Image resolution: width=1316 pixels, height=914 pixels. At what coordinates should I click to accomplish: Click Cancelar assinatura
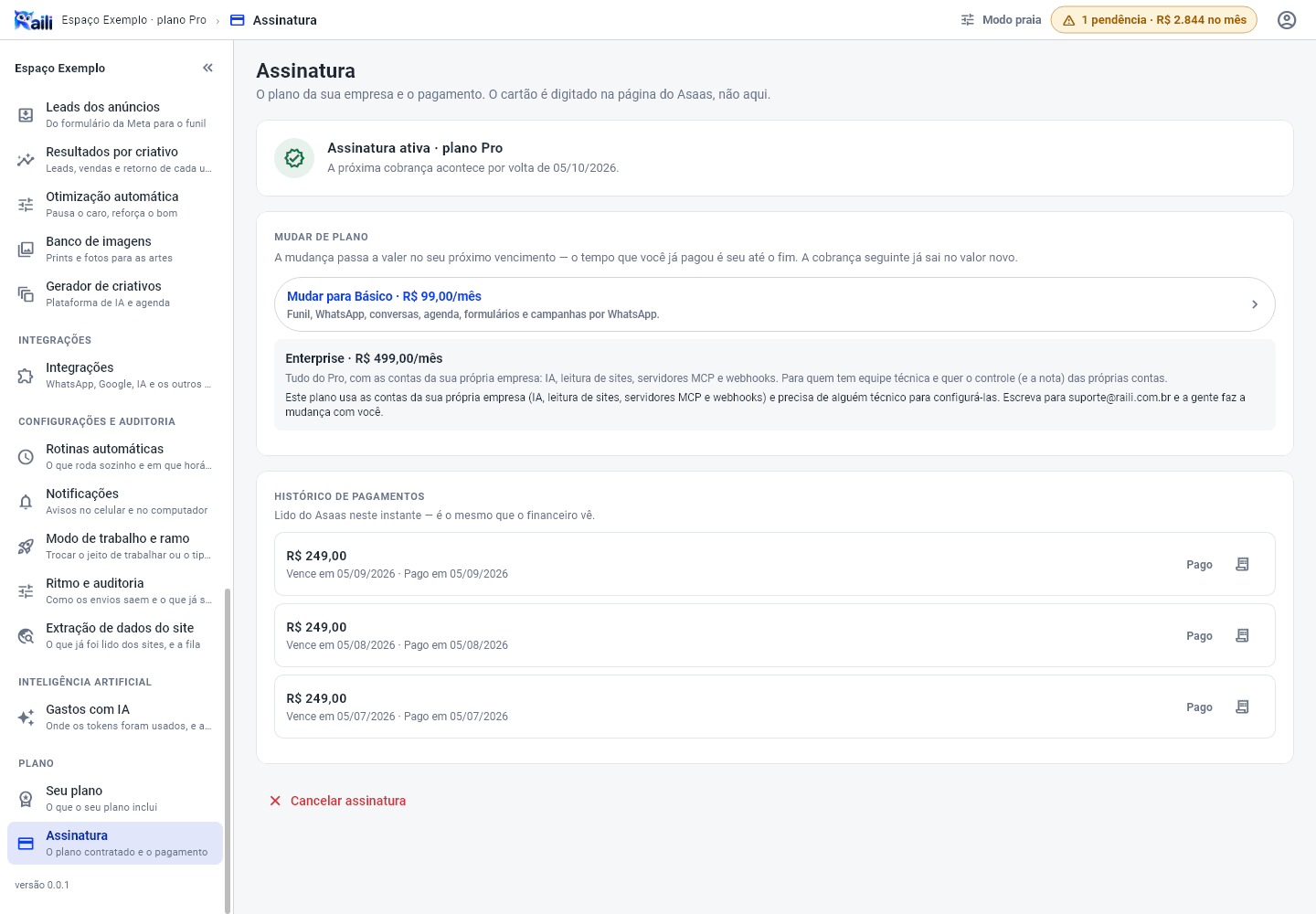click(337, 801)
